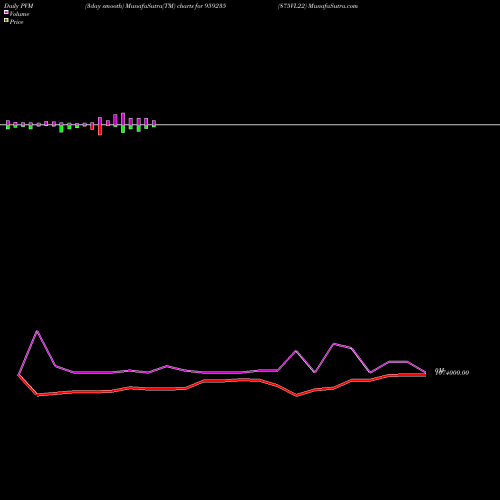
Task: Select the Price legend label
Action: 16,22
